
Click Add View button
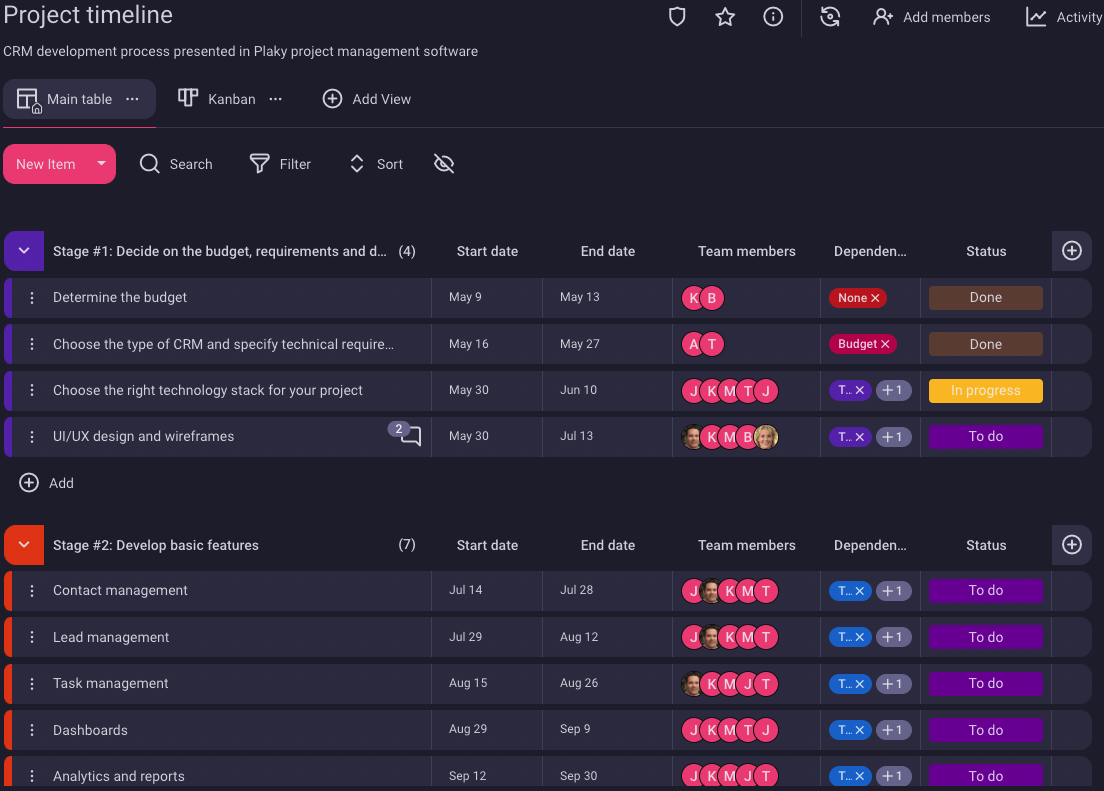(367, 99)
